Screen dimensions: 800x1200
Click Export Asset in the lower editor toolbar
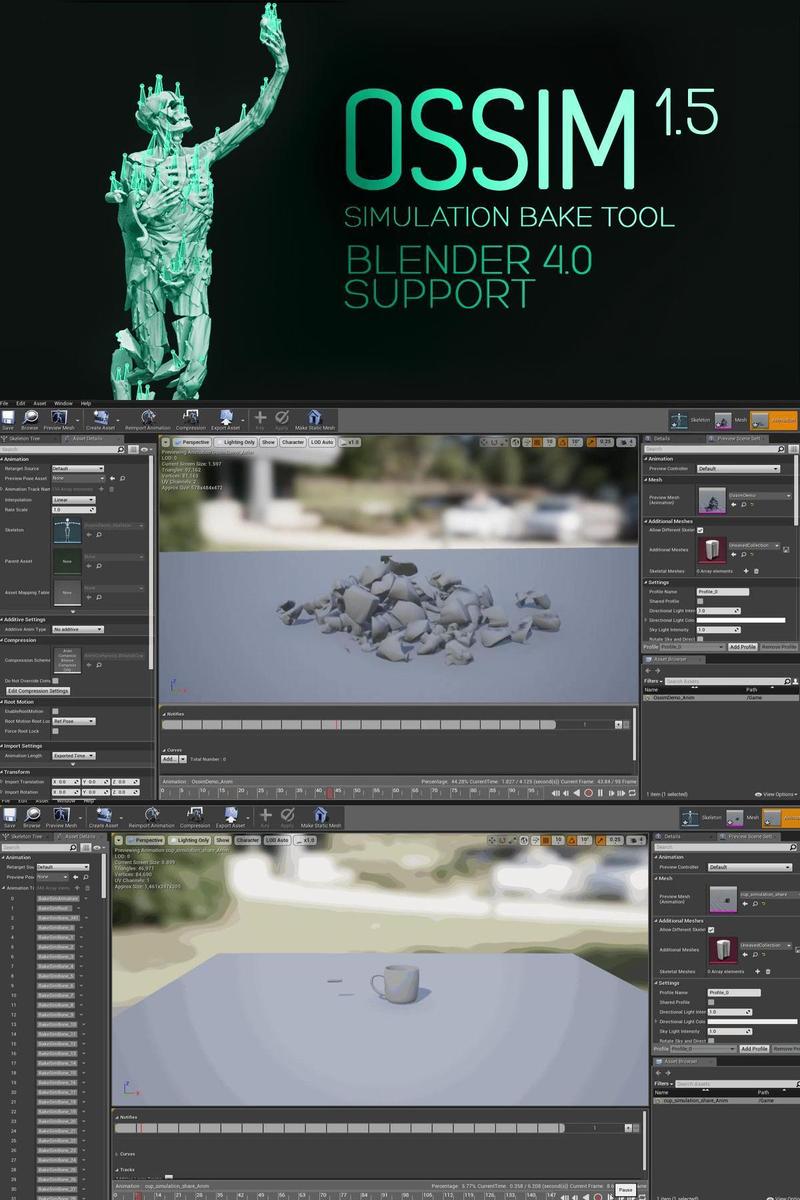(231, 819)
